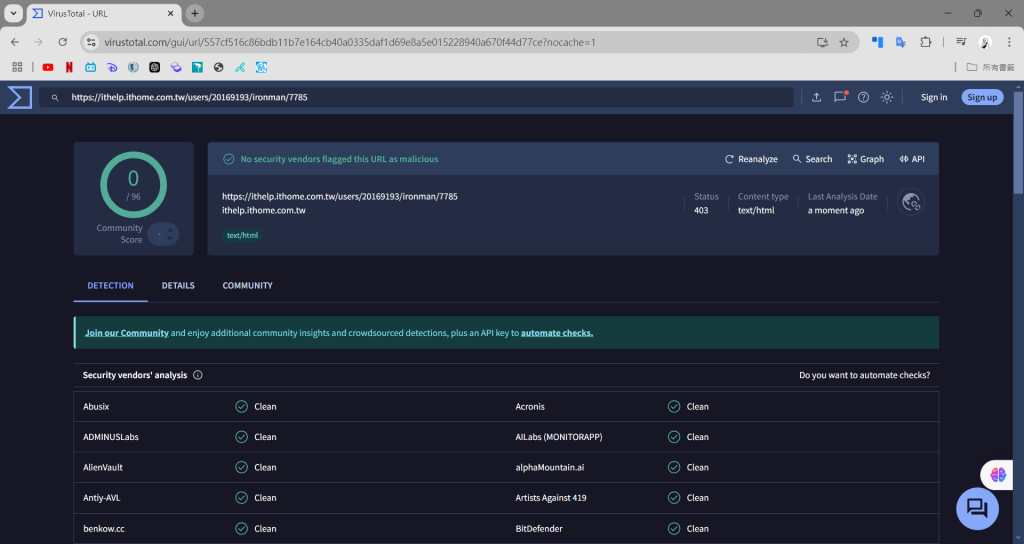Bookmark this page with the star icon
Image resolution: width=1024 pixels, height=544 pixels.
click(x=844, y=42)
